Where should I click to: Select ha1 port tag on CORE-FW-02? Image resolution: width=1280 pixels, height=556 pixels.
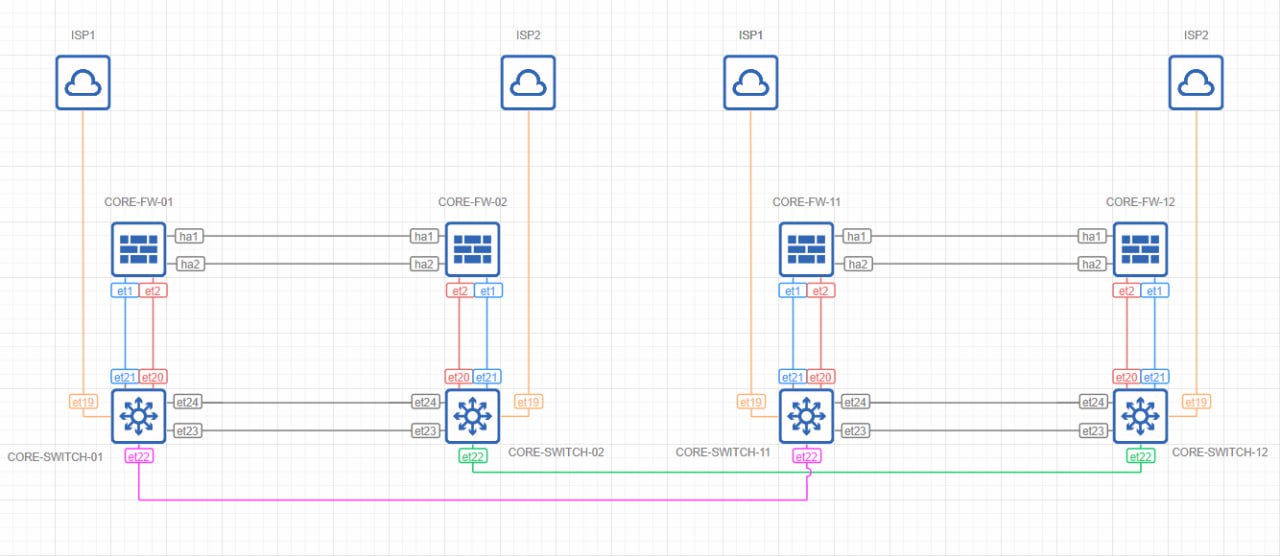point(424,236)
